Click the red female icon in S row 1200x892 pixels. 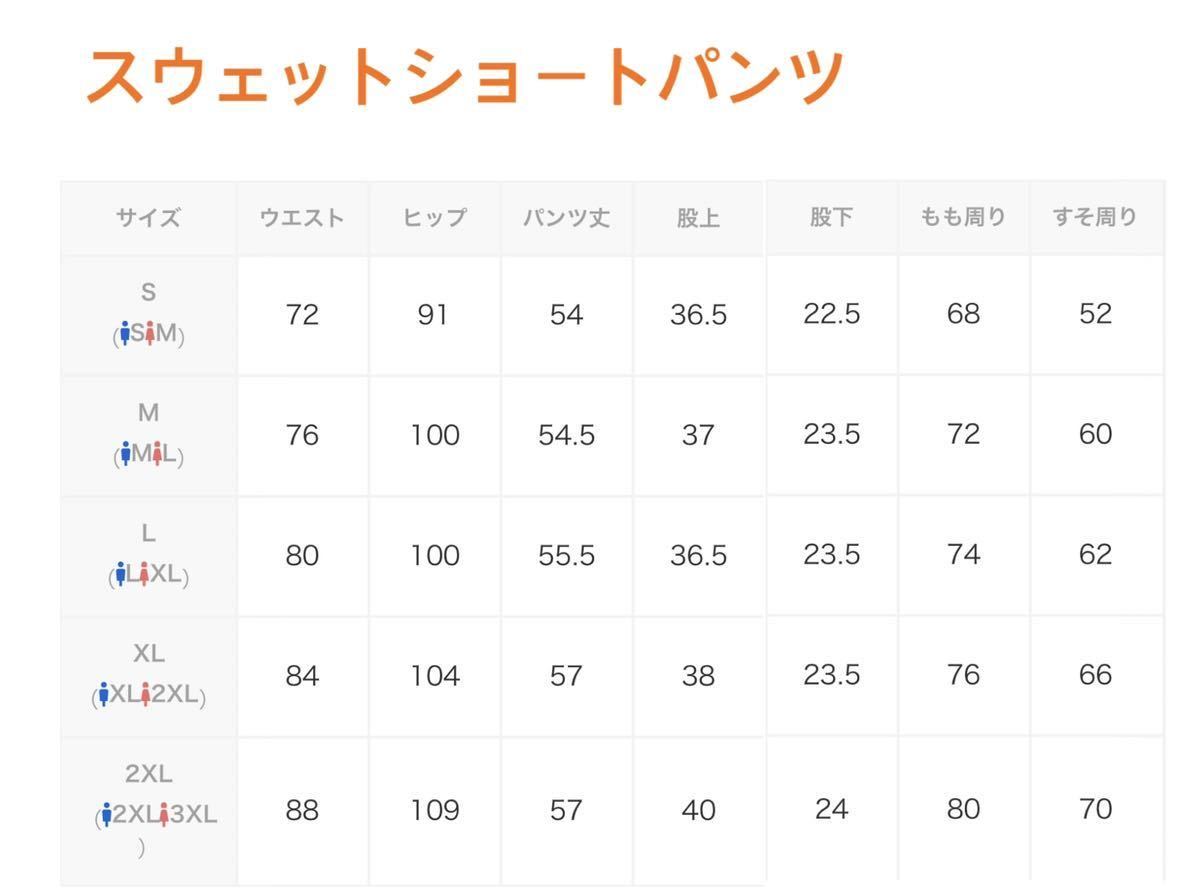tap(149, 334)
